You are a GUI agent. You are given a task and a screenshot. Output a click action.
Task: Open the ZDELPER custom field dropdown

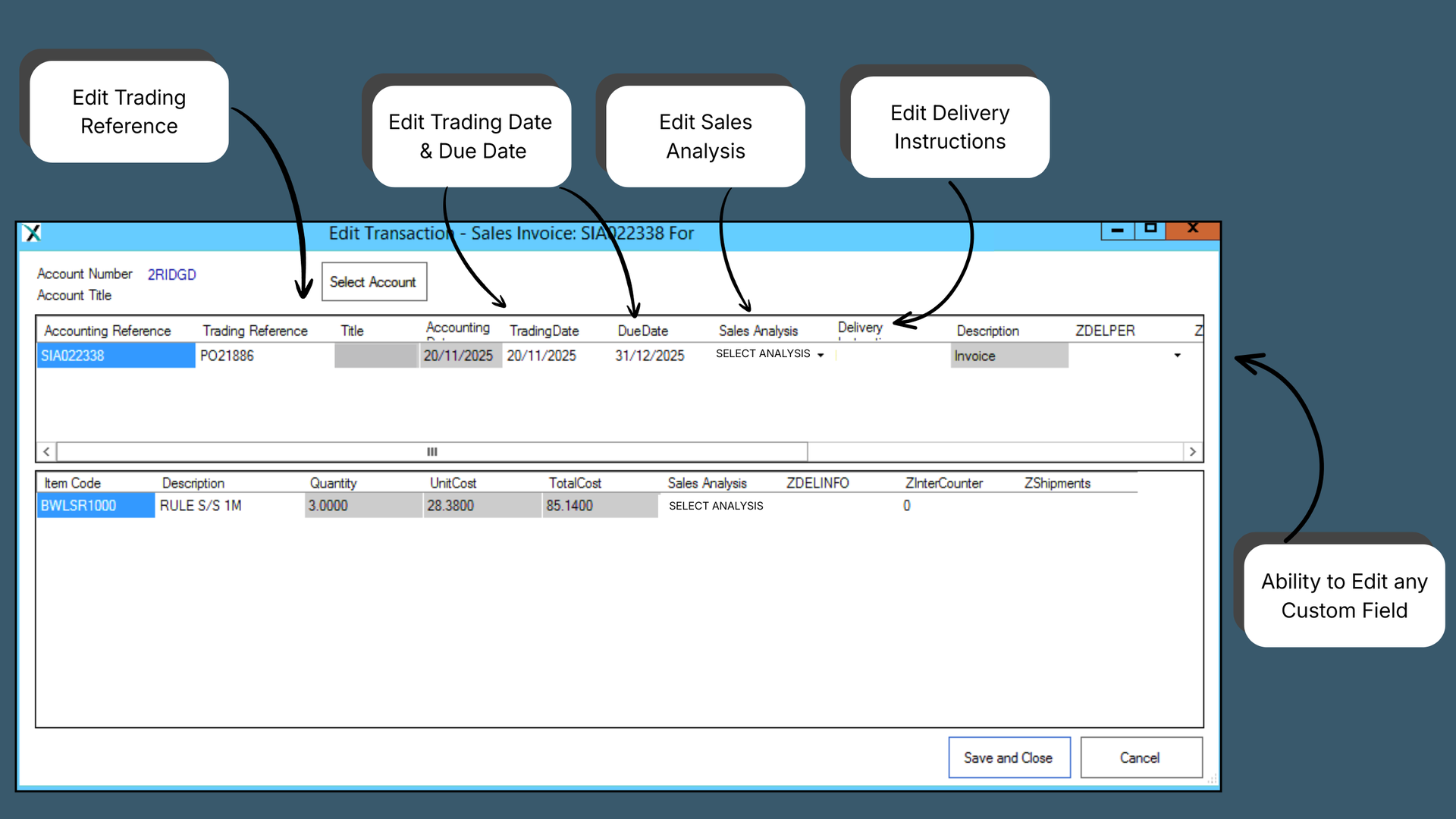(x=1177, y=355)
